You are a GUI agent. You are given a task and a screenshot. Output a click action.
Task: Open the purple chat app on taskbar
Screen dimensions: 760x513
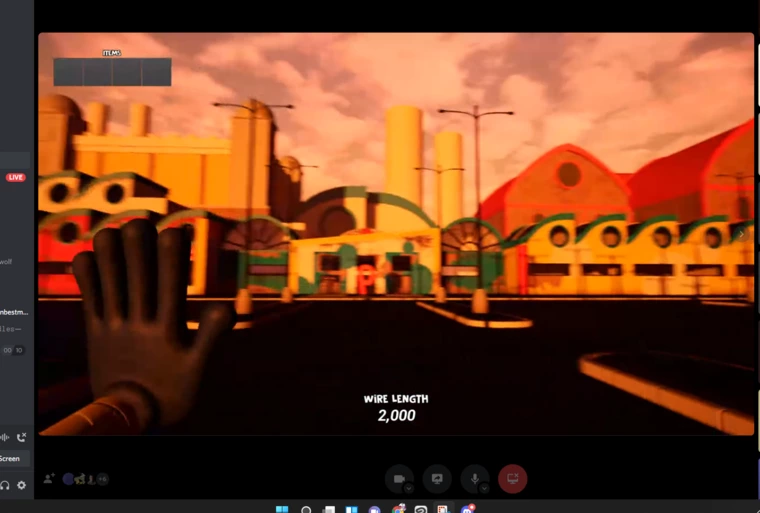pyautogui.click(x=374, y=509)
